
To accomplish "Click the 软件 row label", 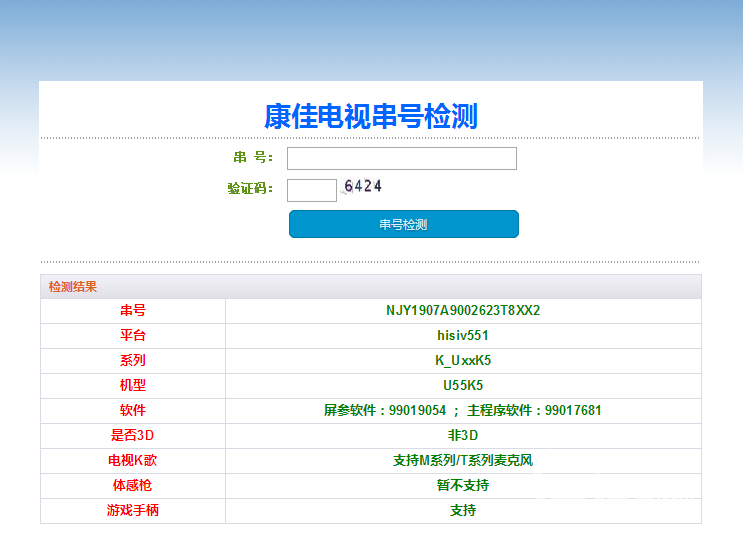I will 133,410.
